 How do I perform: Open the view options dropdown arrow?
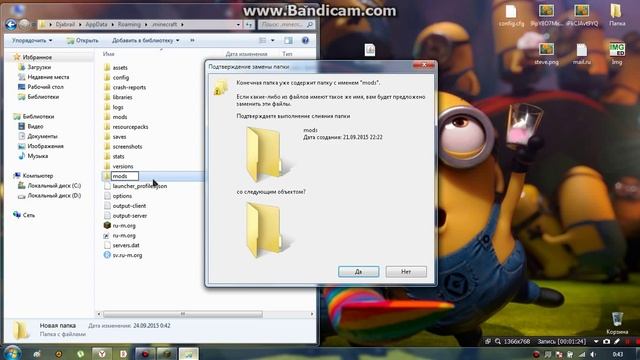(x=273, y=40)
